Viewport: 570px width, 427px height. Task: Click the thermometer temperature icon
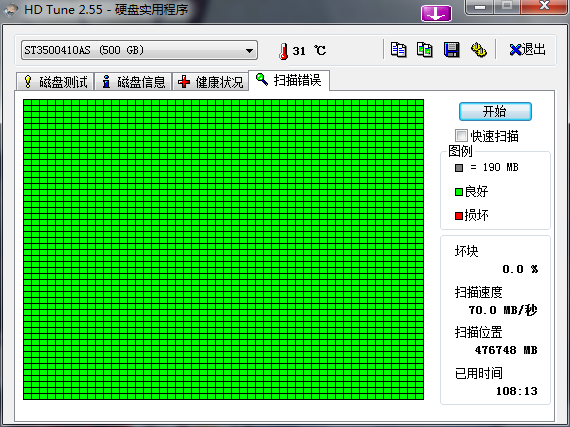284,51
